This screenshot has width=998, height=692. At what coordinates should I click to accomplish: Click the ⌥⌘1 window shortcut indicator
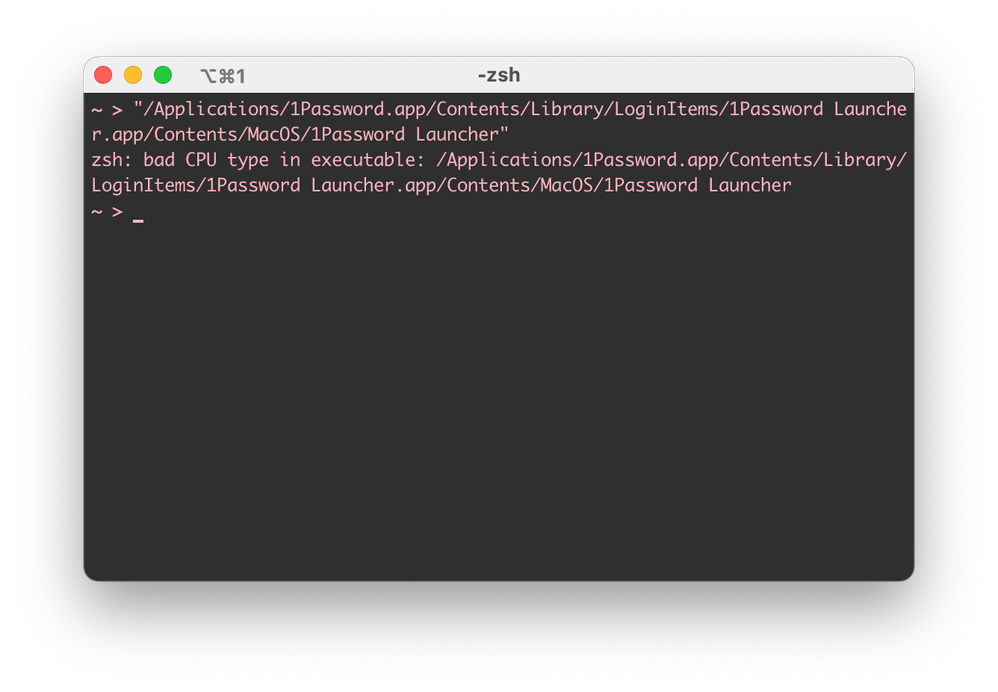point(222,76)
